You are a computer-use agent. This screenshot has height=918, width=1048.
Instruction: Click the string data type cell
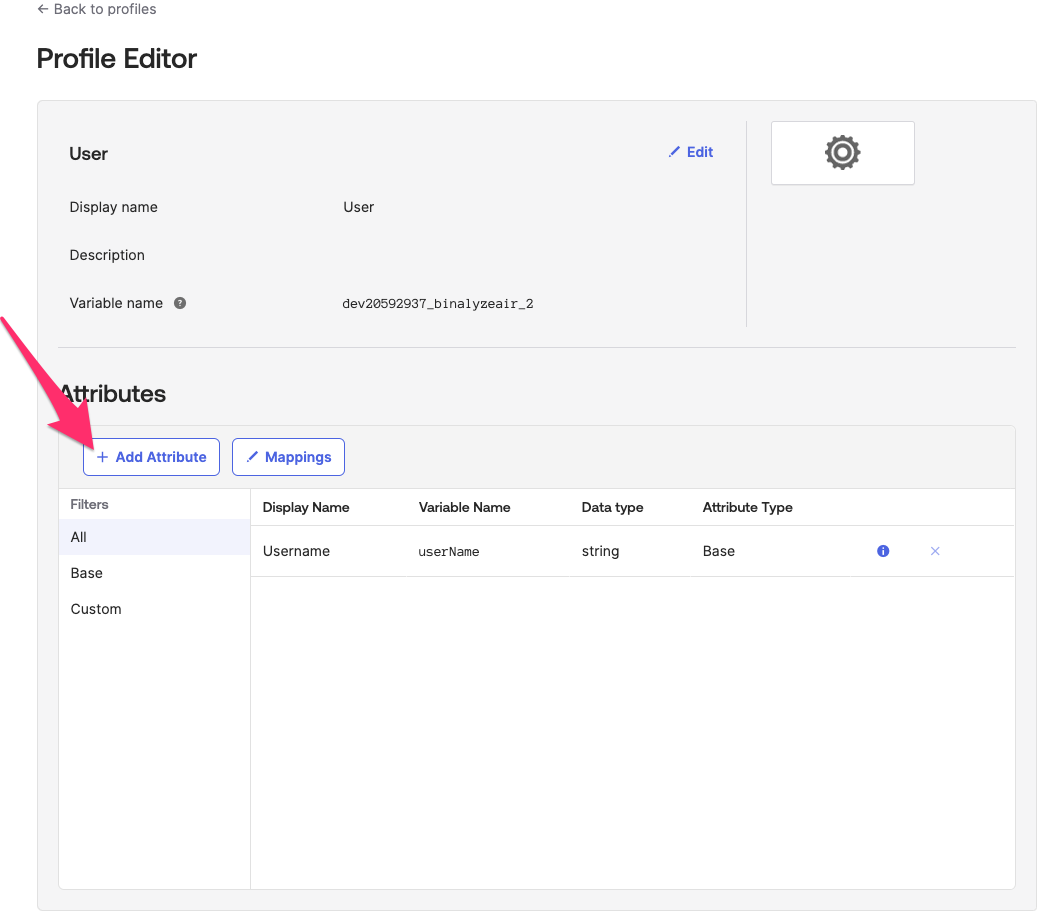coord(600,551)
